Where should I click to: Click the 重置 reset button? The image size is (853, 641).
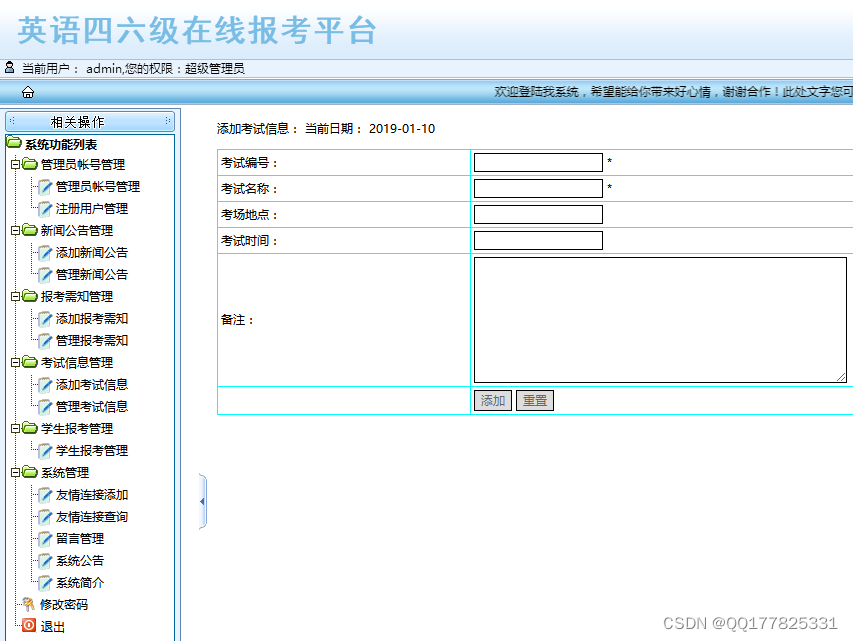pos(535,400)
